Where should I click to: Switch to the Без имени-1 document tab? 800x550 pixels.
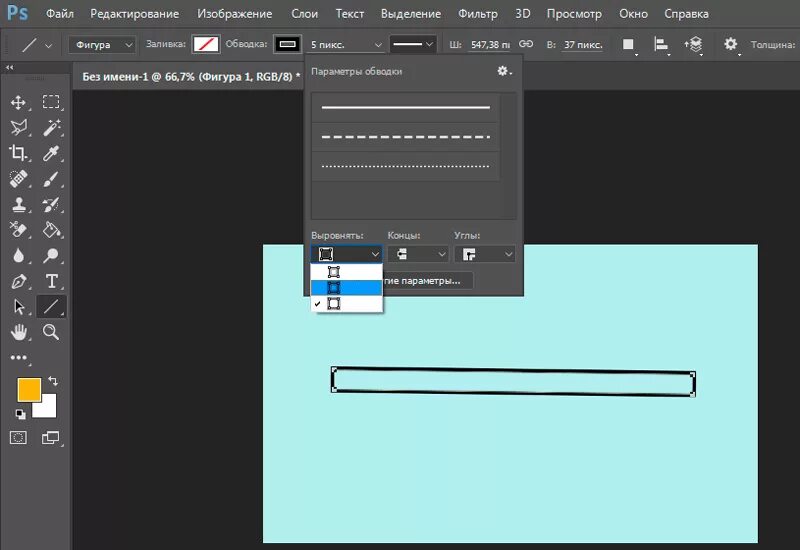pyautogui.click(x=191, y=77)
